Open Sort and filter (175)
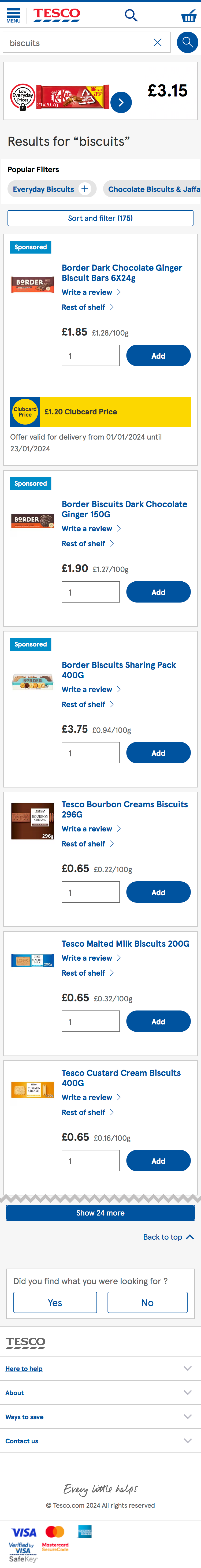The width and height of the screenshot is (201, 1568). (100, 218)
